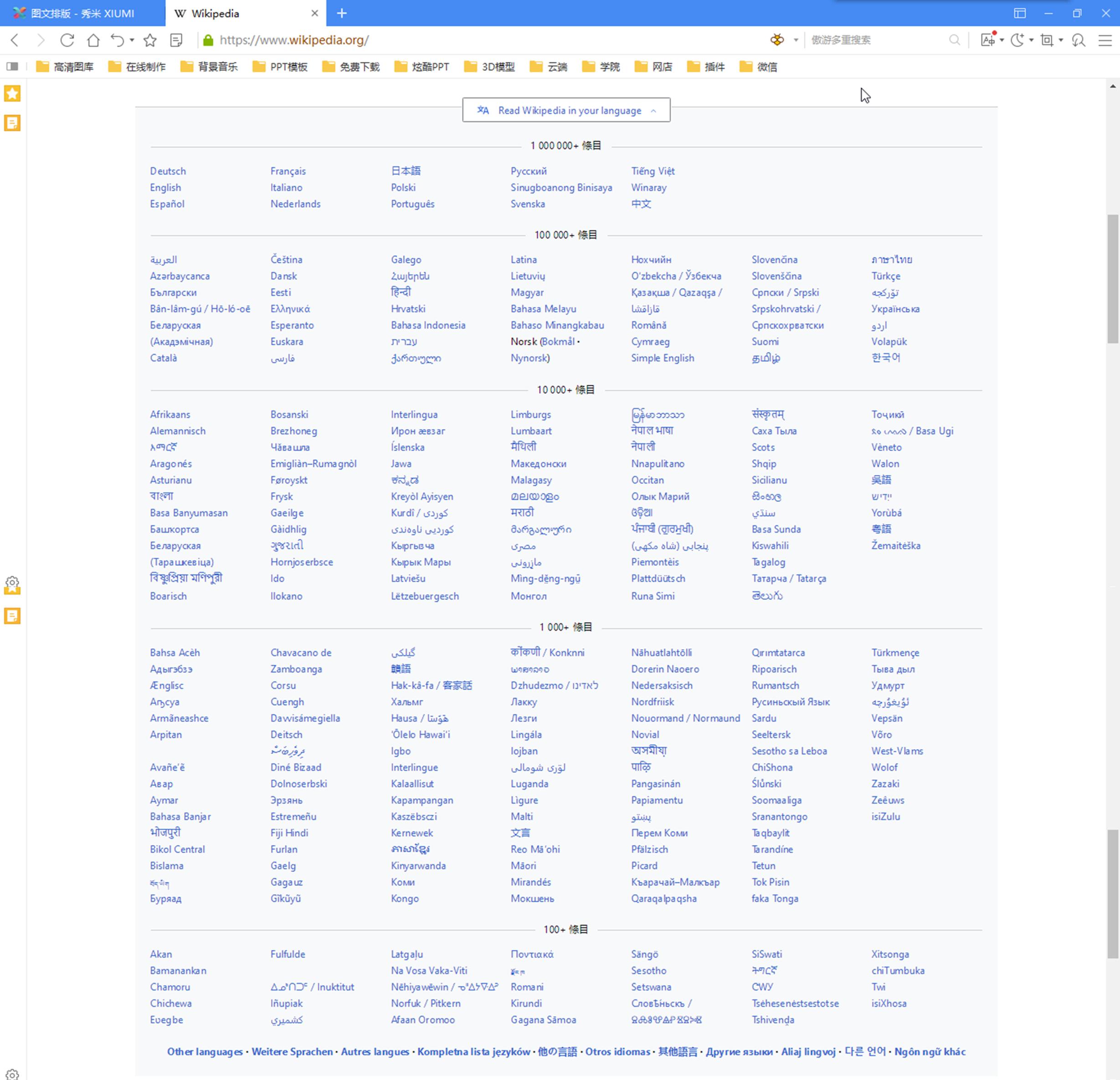Expand the search engine dropdown arrow
The image size is (1120, 1080).
796,40
